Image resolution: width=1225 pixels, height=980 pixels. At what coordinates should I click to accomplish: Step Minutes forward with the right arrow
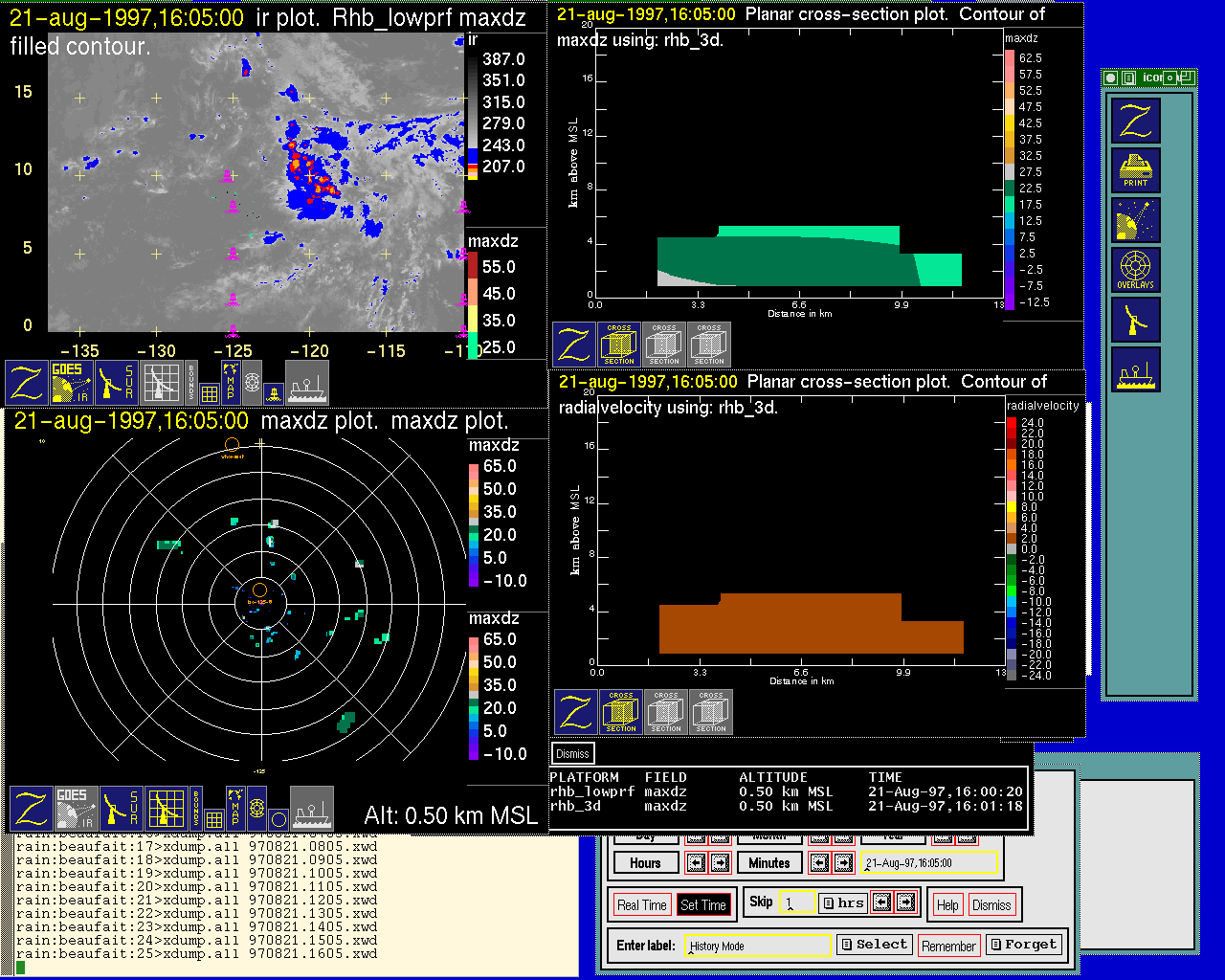point(843,863)
